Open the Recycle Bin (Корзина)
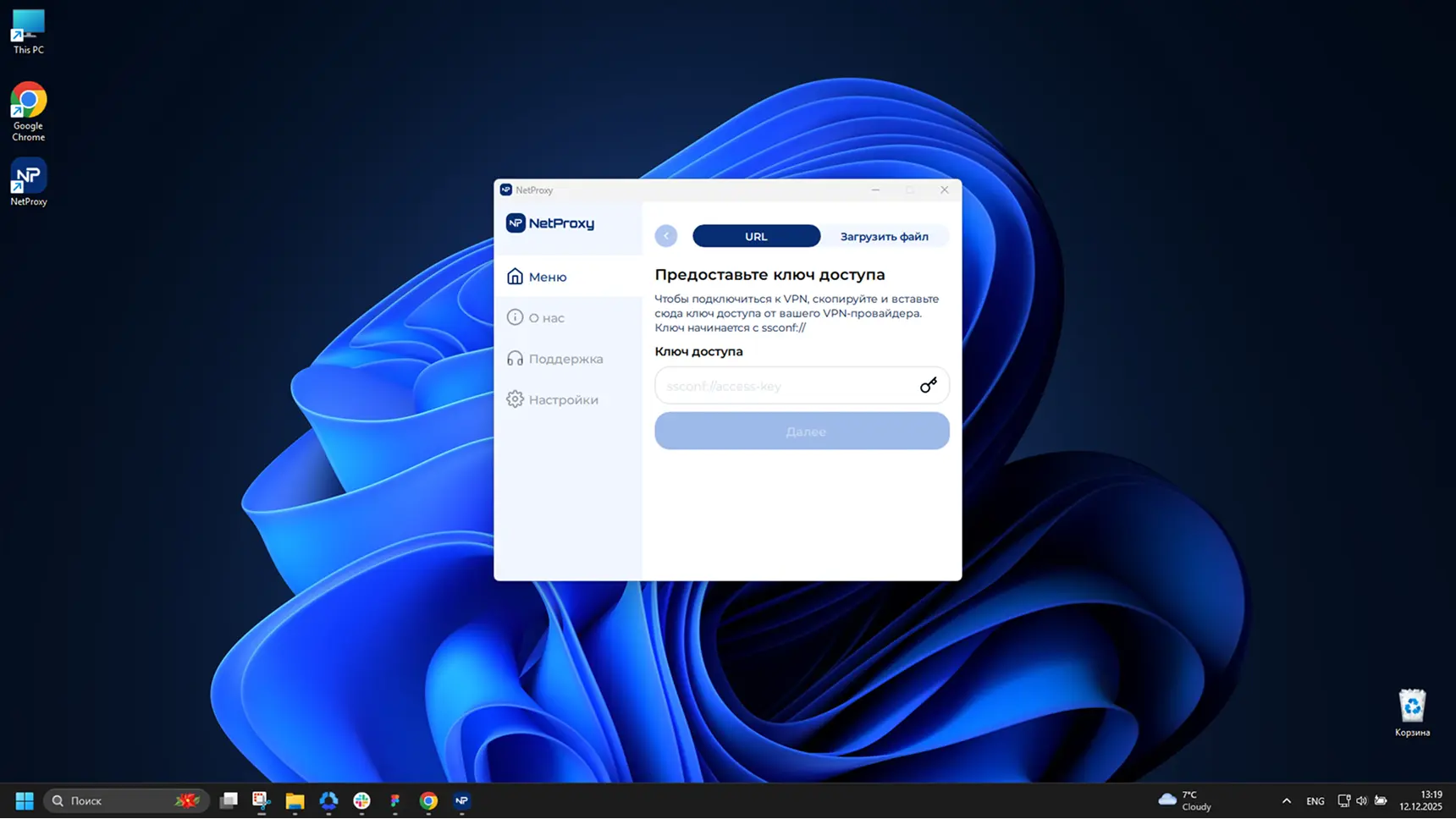 [1411, 712]
